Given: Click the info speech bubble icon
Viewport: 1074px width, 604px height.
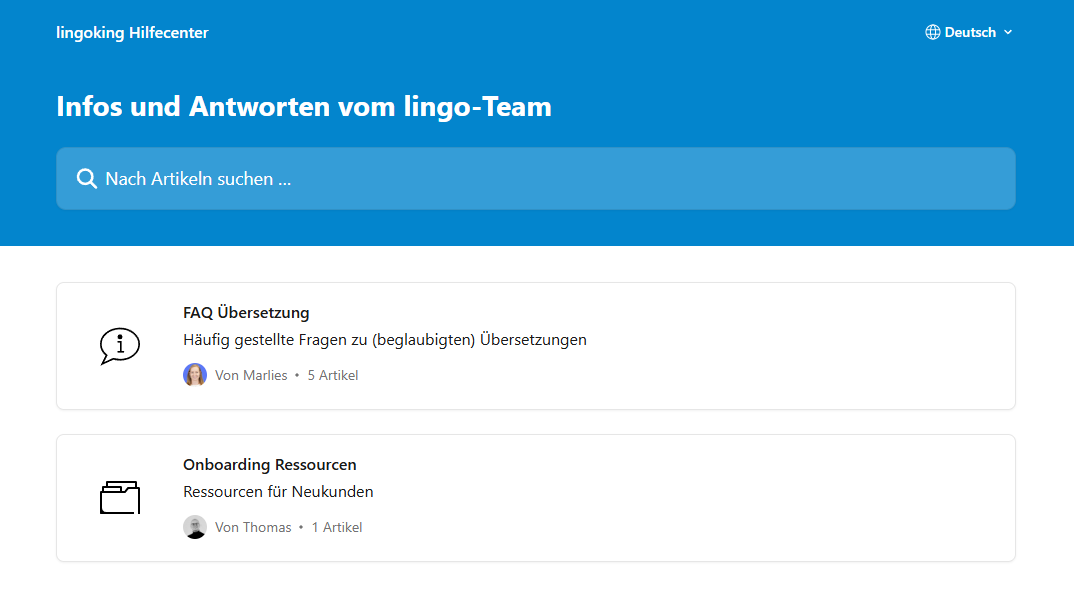Looking at the screenshot, I should click(120, 346).
